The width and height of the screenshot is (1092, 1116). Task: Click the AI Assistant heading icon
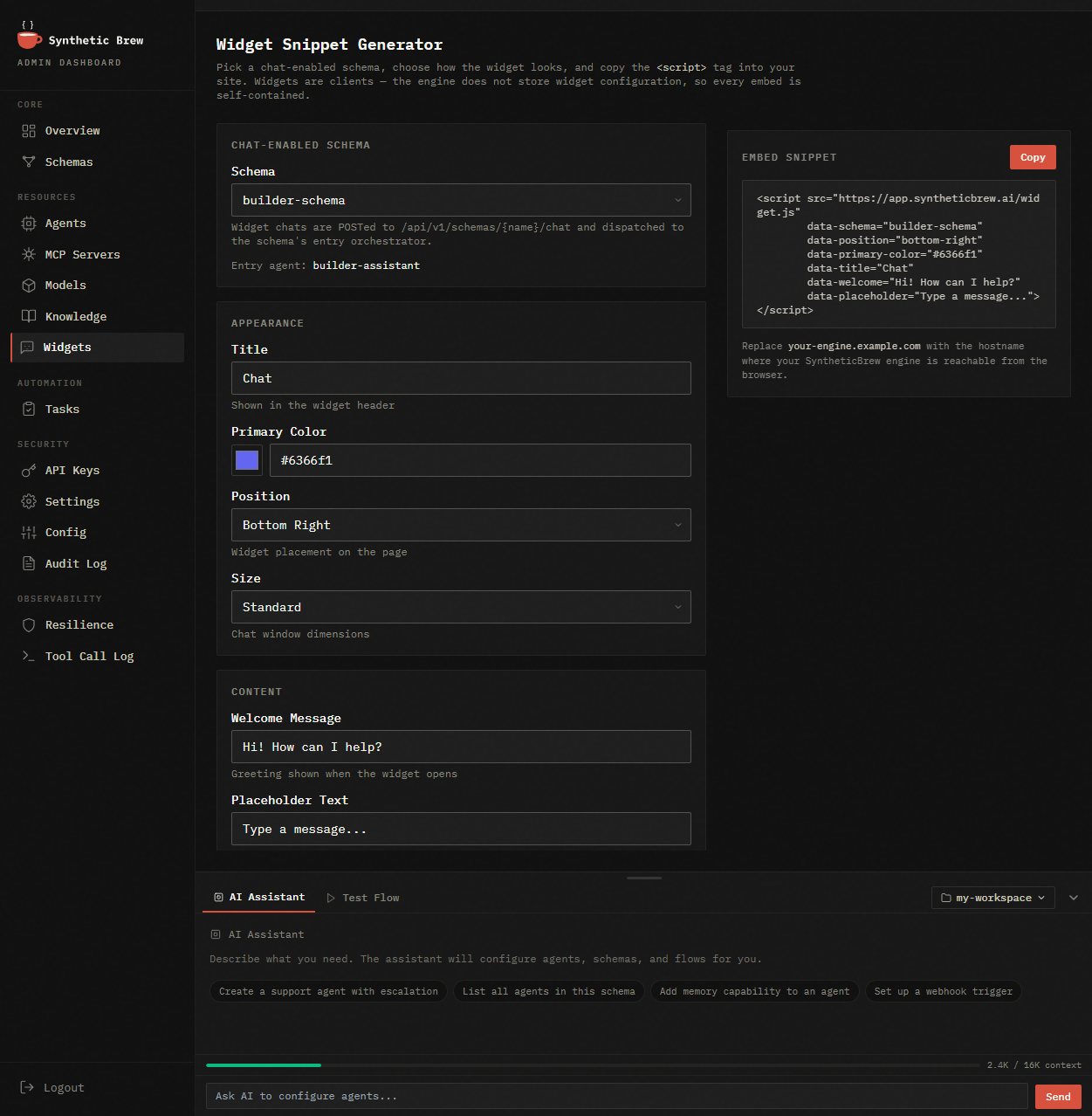tap(216, 935)
